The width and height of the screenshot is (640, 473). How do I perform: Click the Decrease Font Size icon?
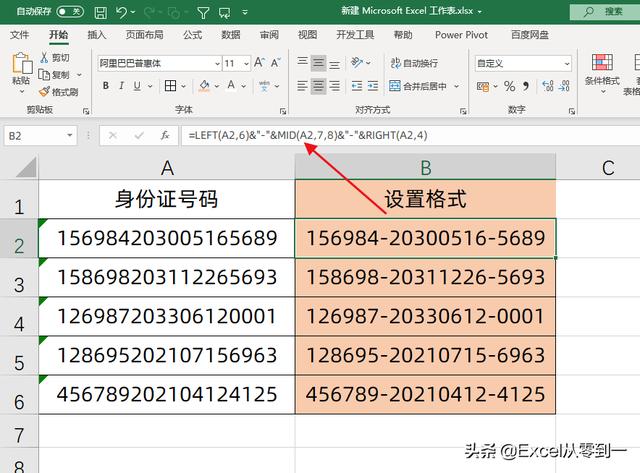pos(276,63)
